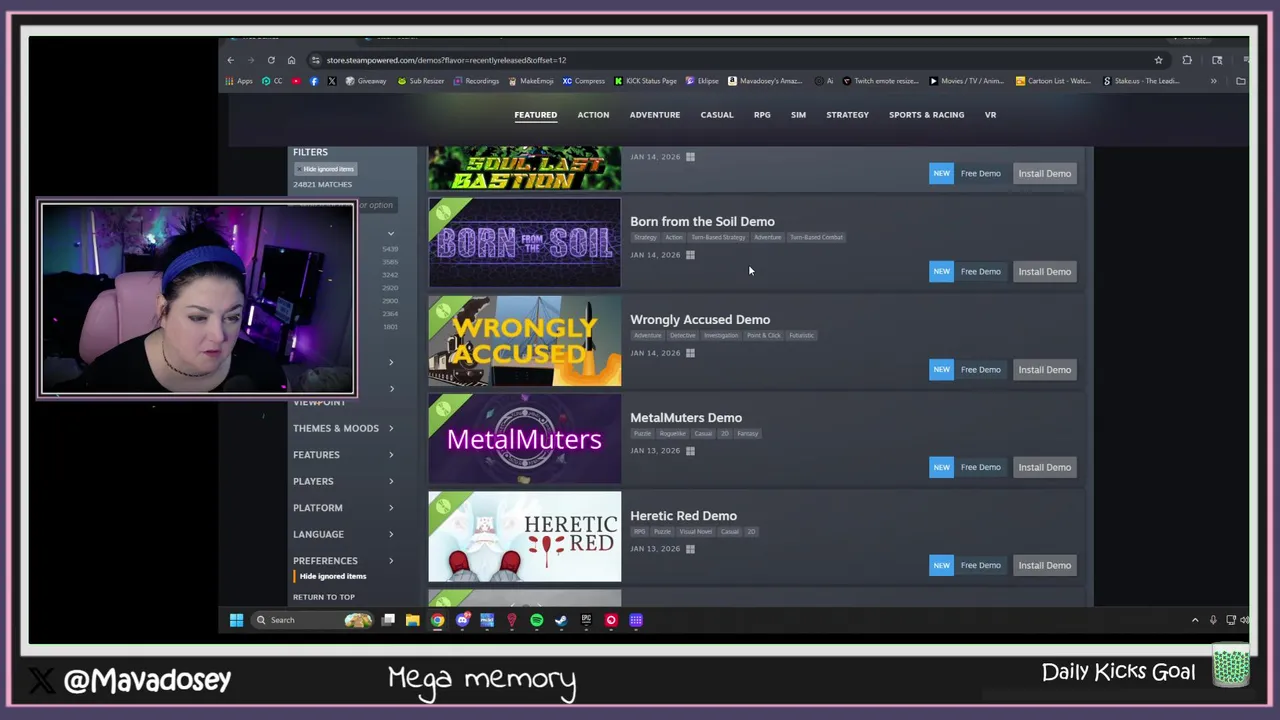Image resolution: width=1280 pixels, height=720 pixels.
Task: Switch to the ADVENTURE tab
Action: (x=655, y=115)
